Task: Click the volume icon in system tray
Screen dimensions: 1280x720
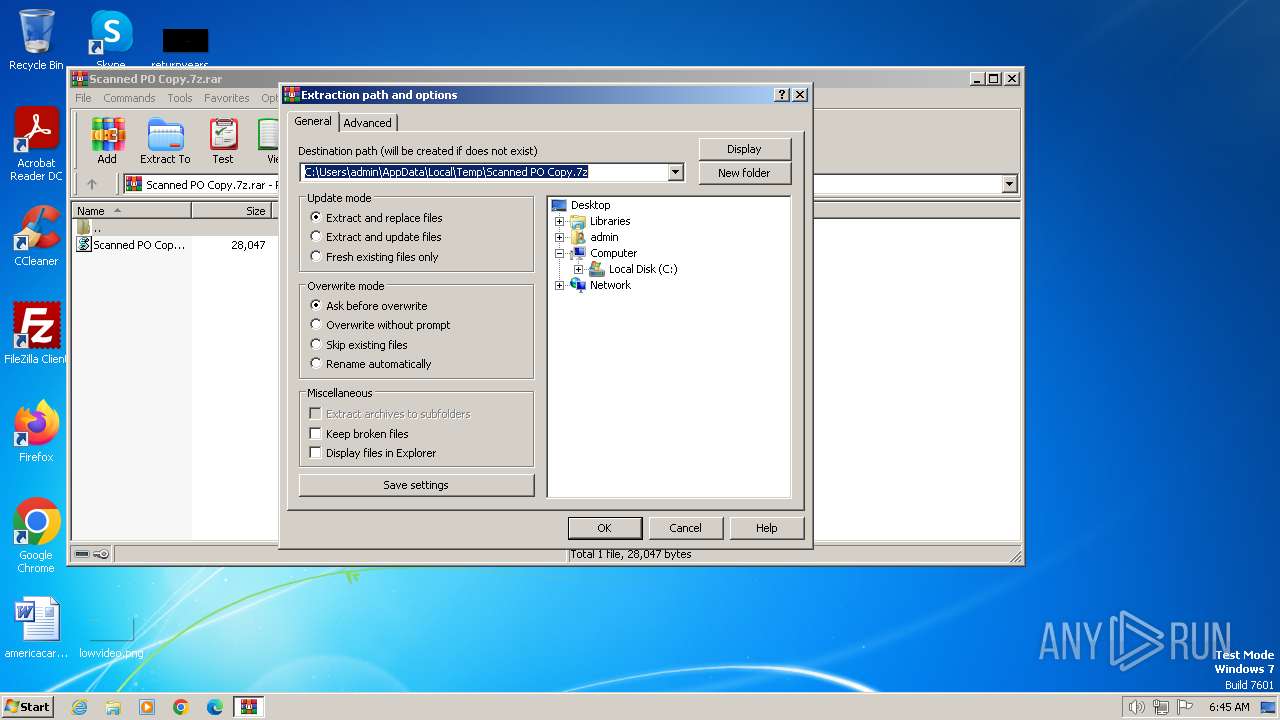Action: click(x=1136, y=707)
